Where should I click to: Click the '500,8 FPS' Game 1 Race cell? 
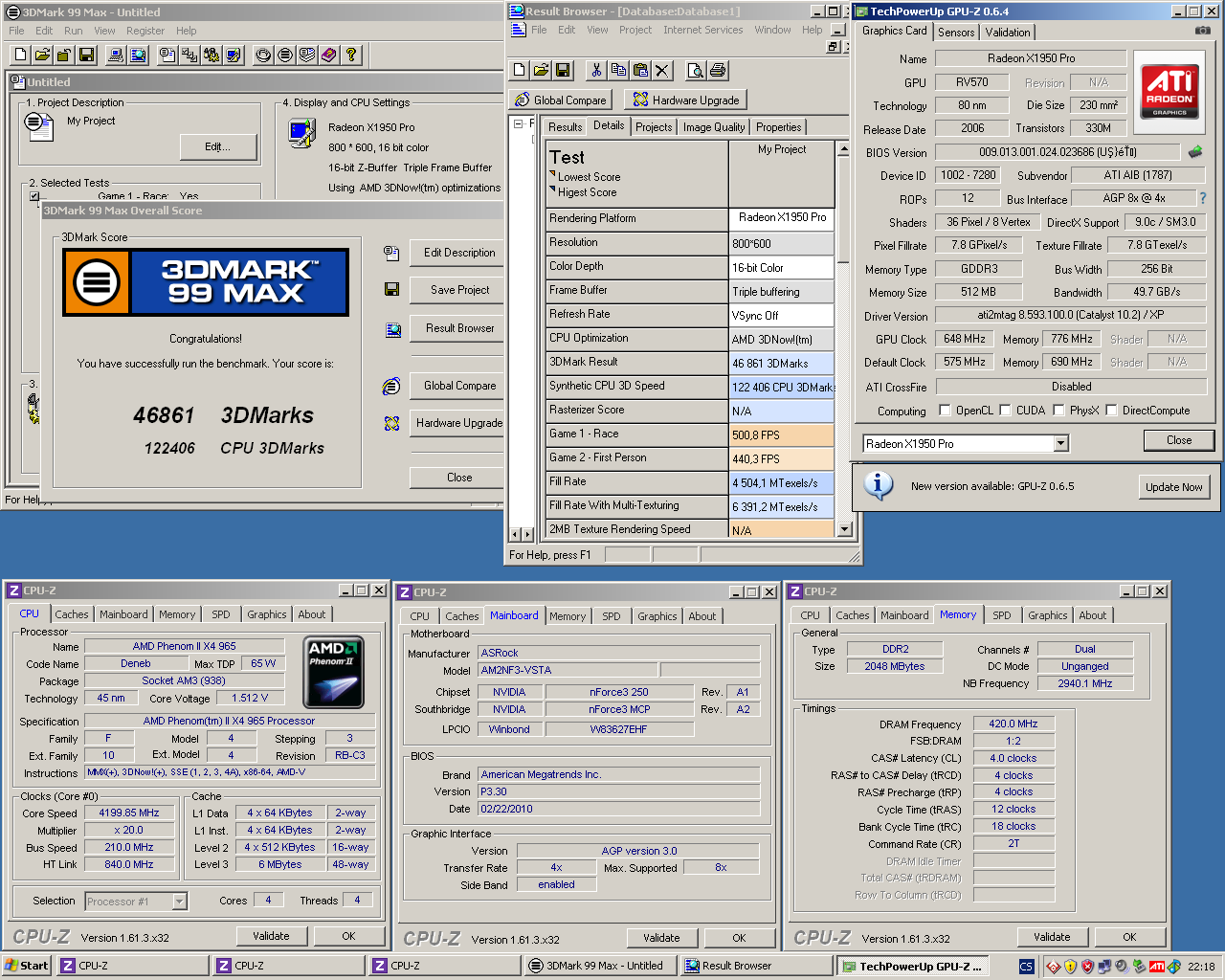tap(782, 434)
